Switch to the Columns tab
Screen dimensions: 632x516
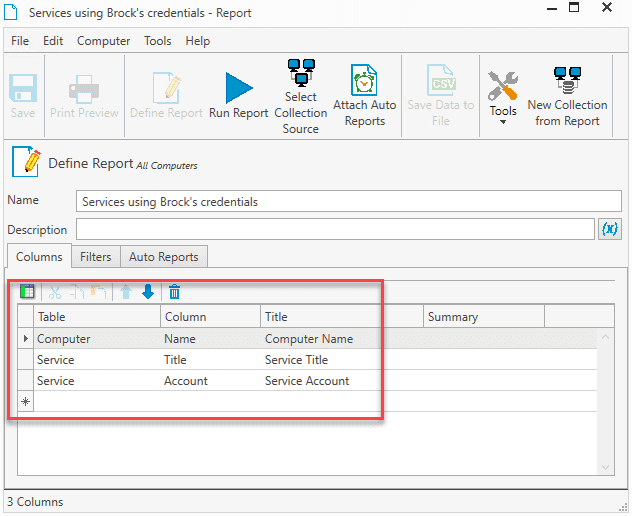pos(39,256)
